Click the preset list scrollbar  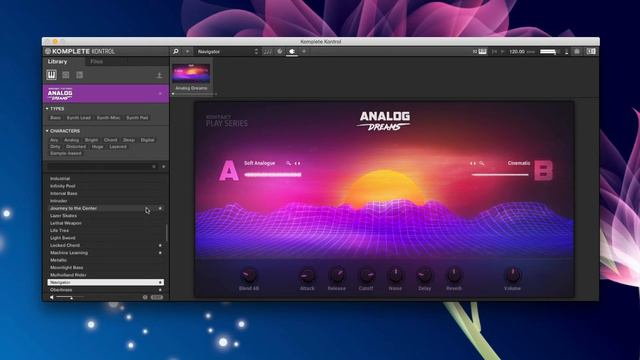(x=167, y=233)
